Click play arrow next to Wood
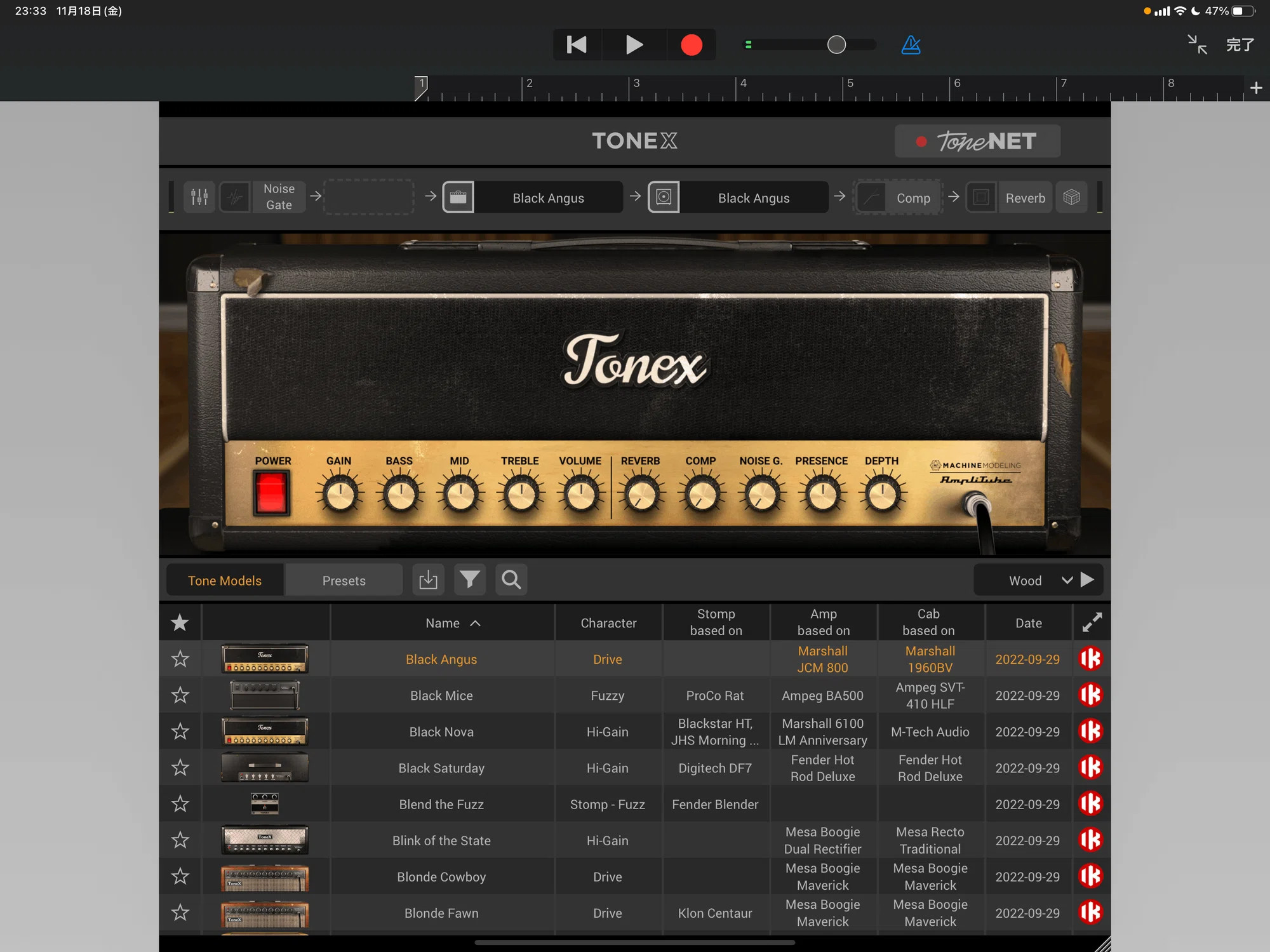The image size is (1270, 952). 1088,580
